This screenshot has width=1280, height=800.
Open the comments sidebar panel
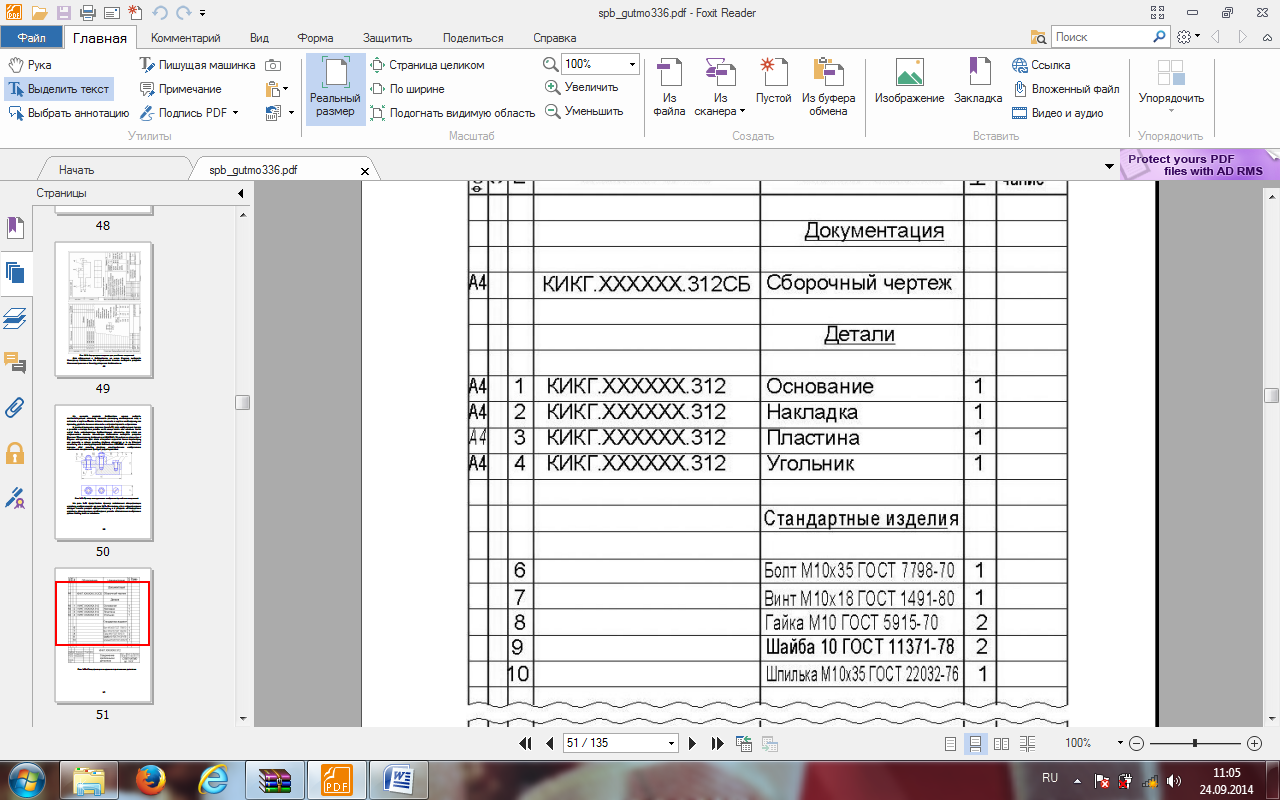15,362
